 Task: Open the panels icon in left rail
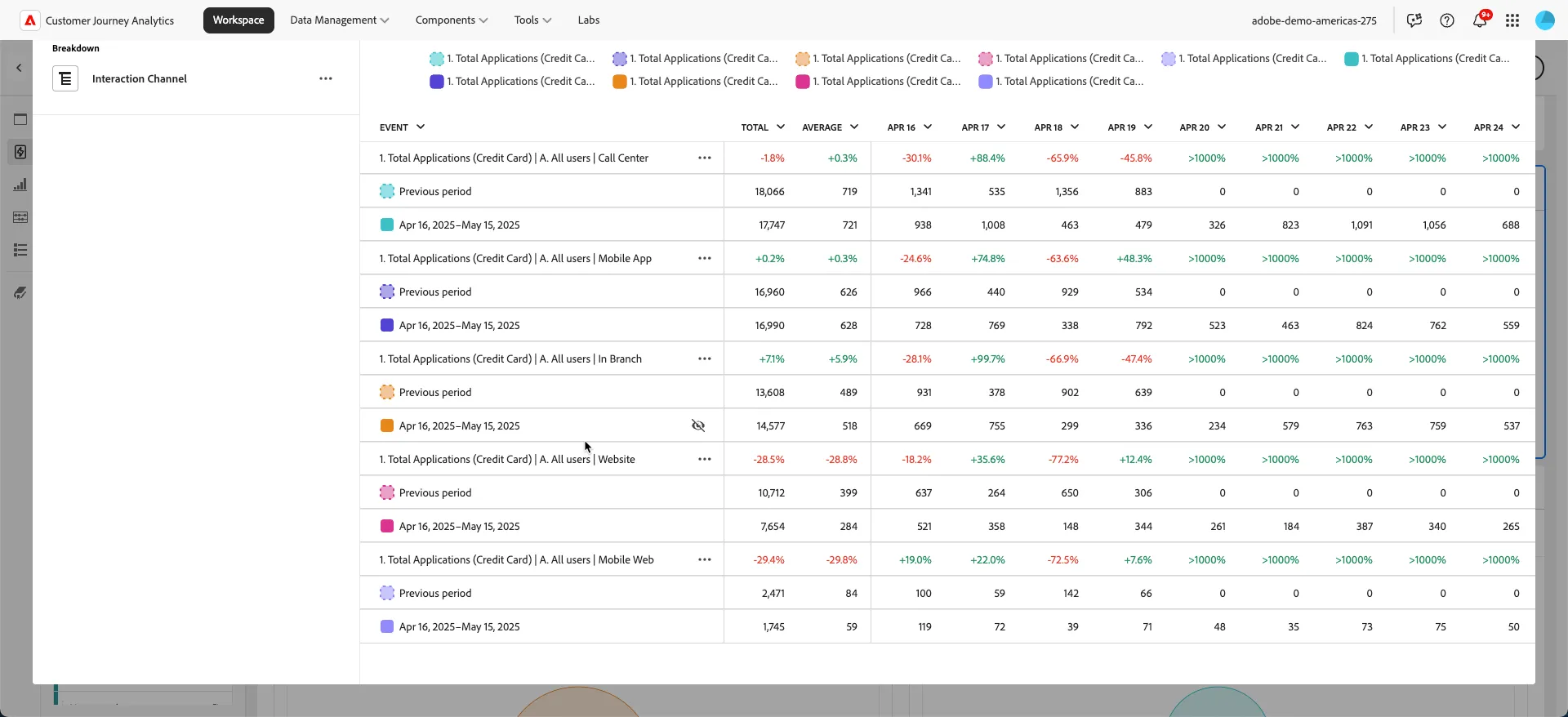(x=20, y=119)
